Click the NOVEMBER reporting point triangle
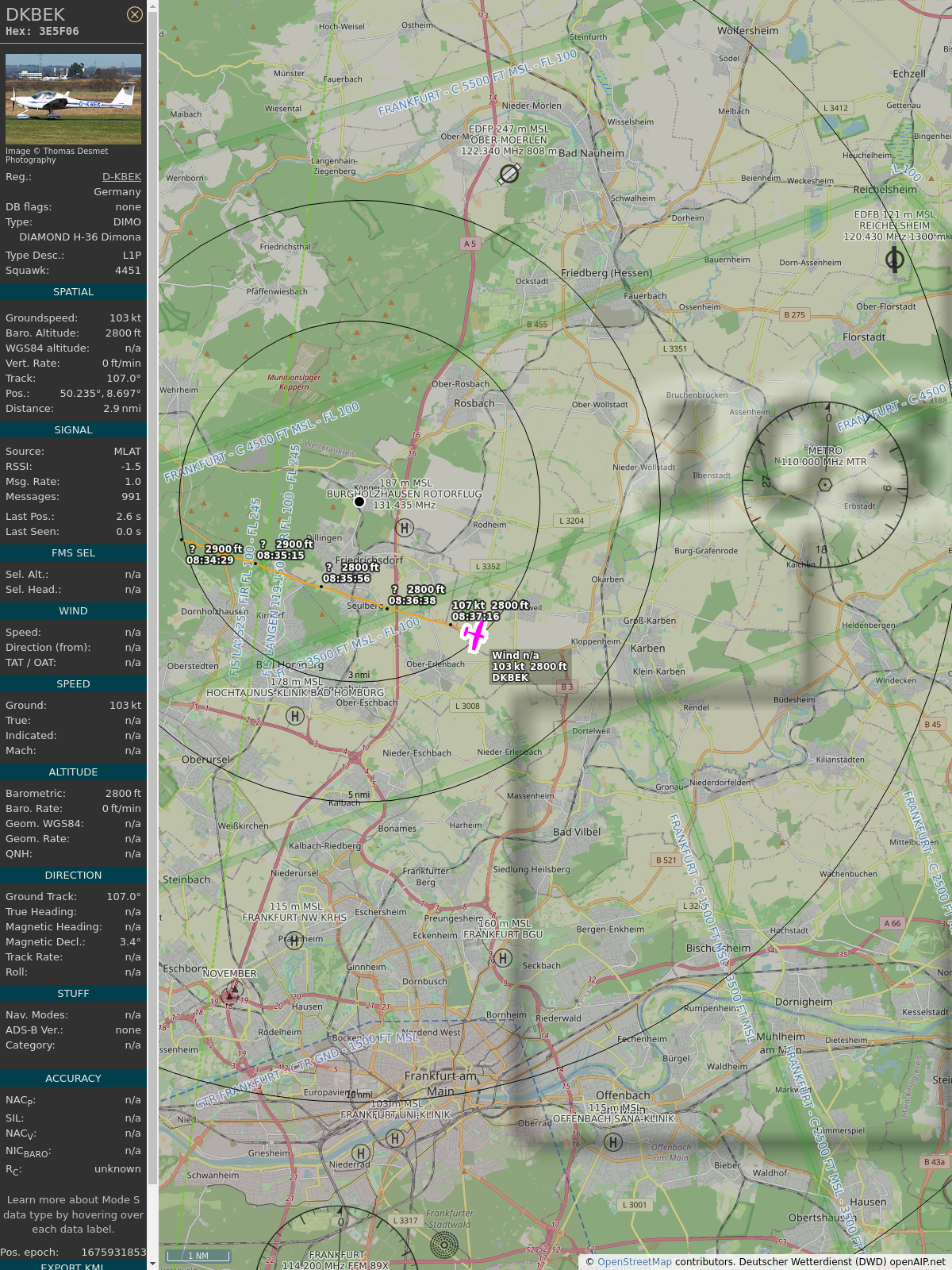Viewport: 952px width, 1270px height. 231,993
